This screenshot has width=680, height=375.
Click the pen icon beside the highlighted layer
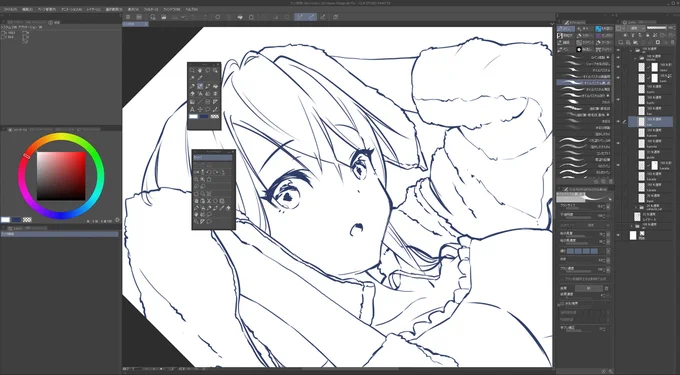pyautogui.click(x=624, y=121)
